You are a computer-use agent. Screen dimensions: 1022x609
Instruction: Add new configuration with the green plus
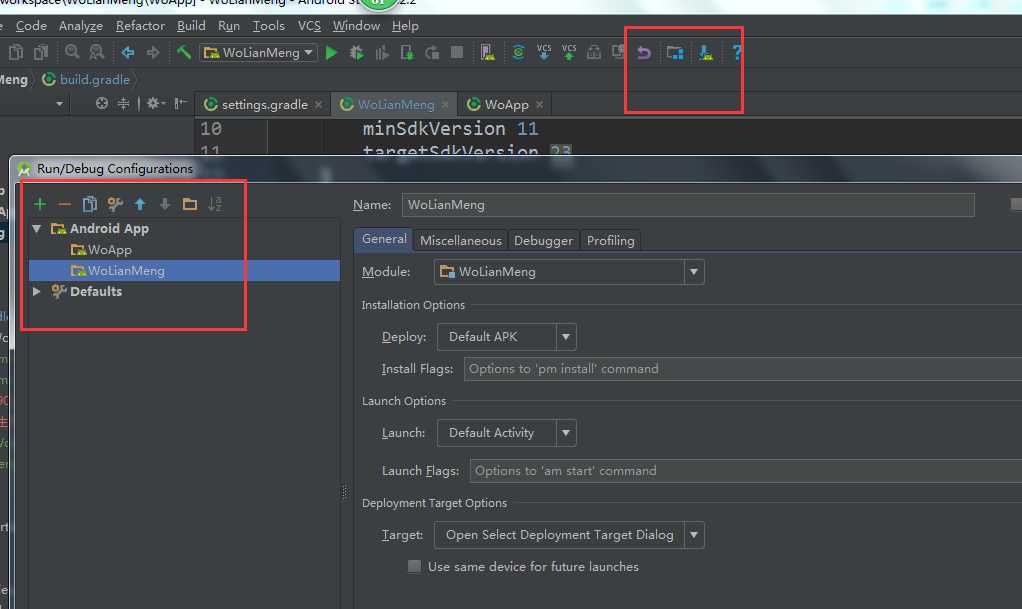[x=40, y=204]
